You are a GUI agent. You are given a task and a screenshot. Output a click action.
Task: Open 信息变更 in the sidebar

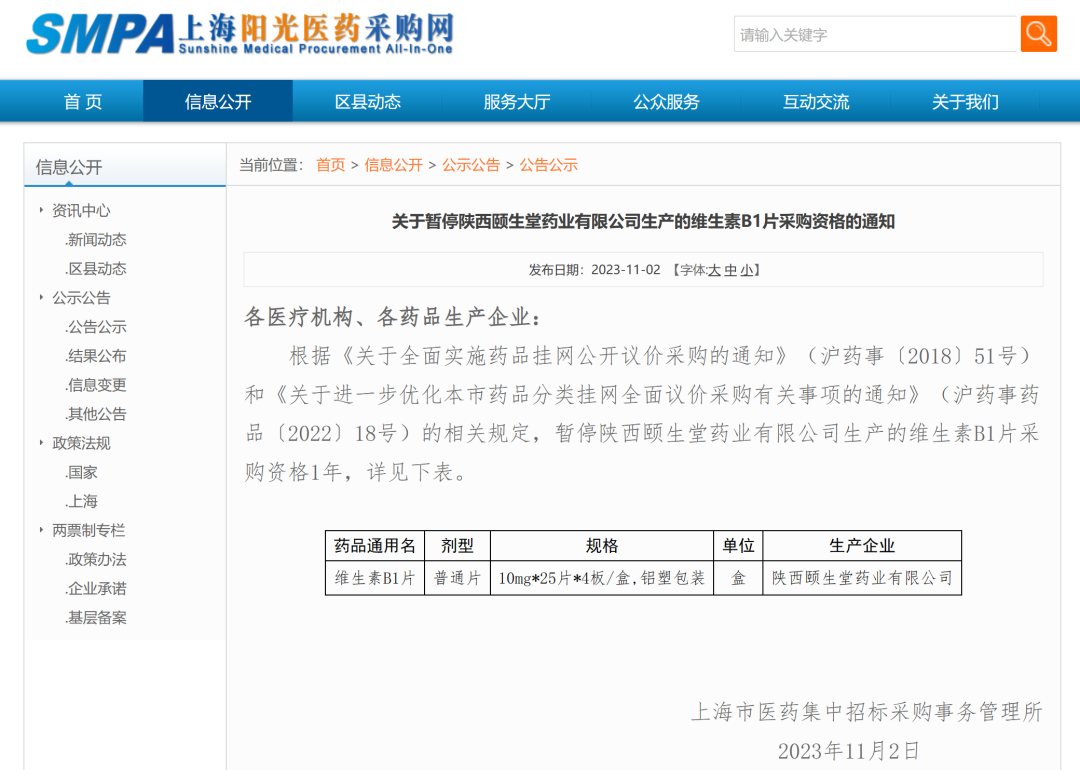(x=96, y=385)
